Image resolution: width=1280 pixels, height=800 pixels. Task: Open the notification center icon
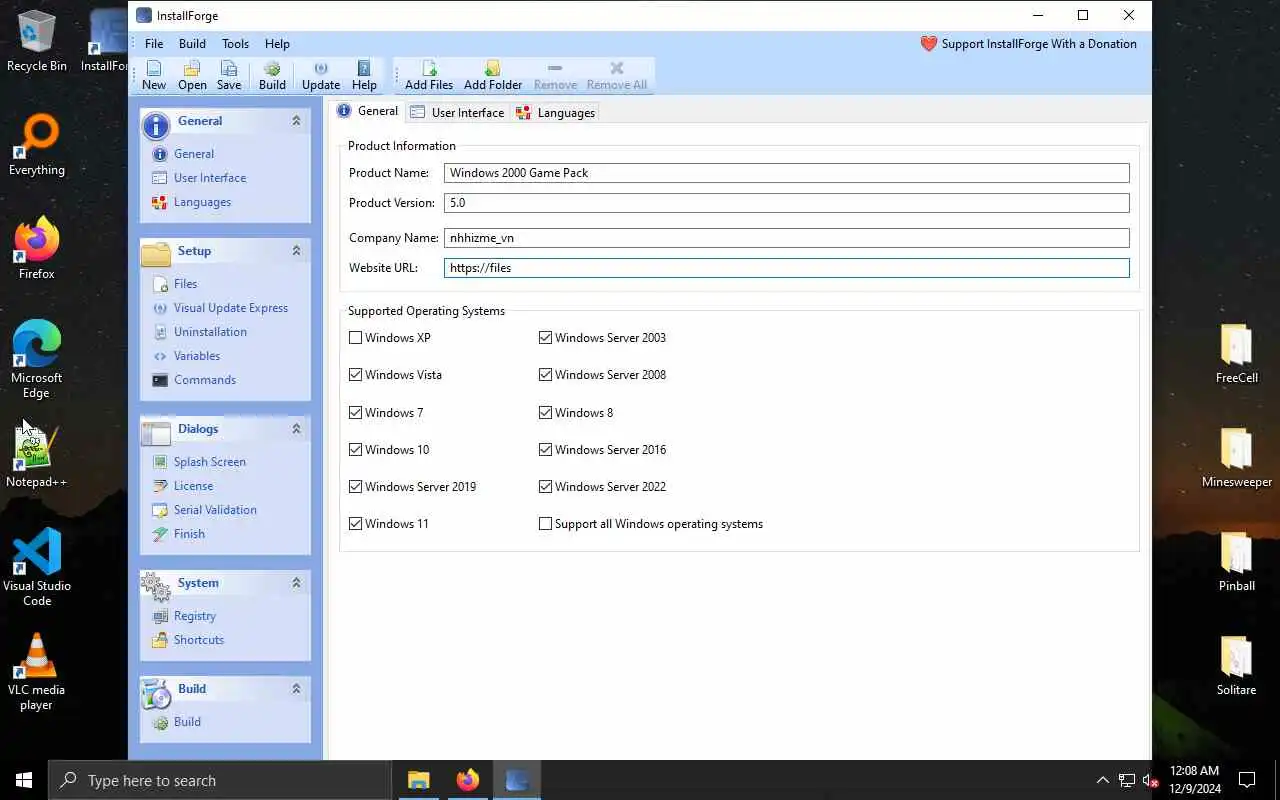[x=1247, y=780]
